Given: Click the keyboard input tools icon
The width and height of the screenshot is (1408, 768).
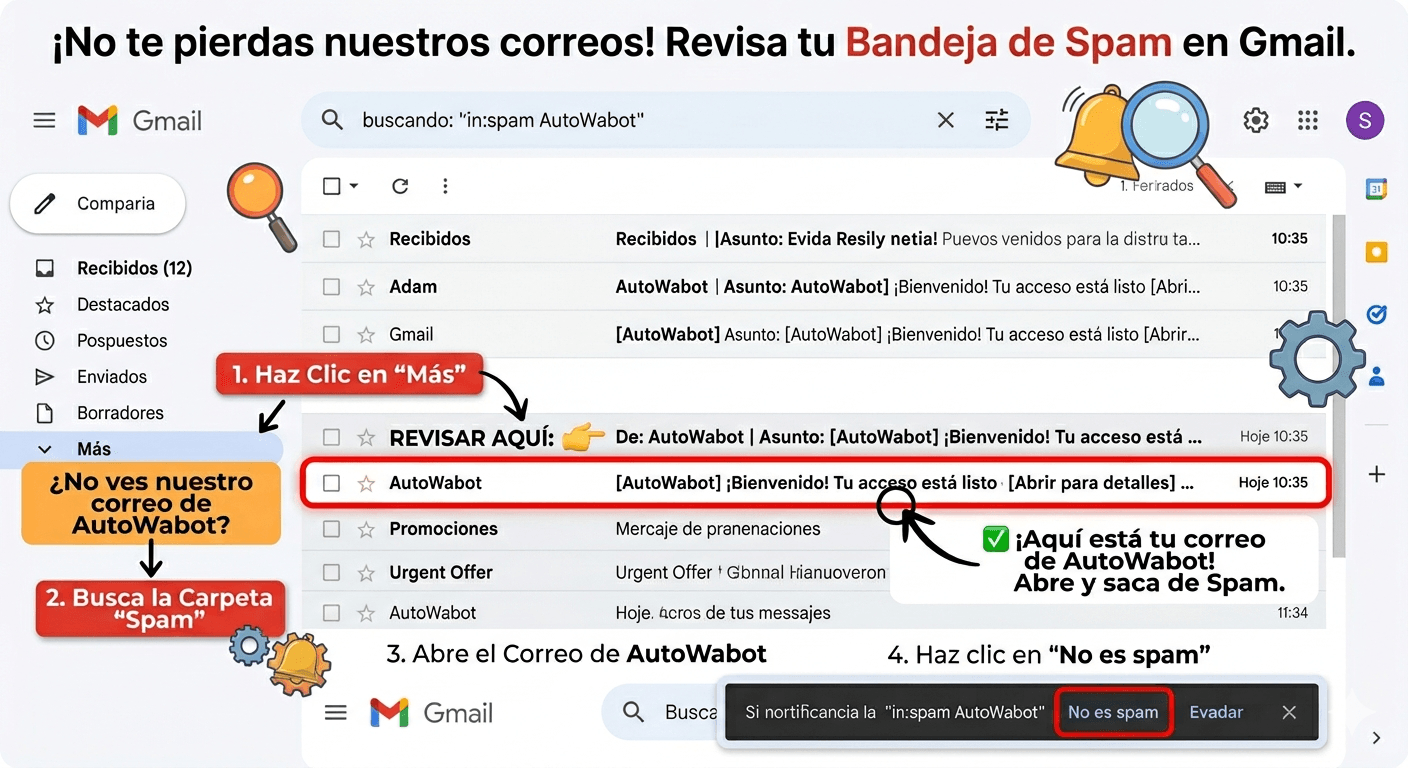Looking at the screenshot, I should [1275, 187].
